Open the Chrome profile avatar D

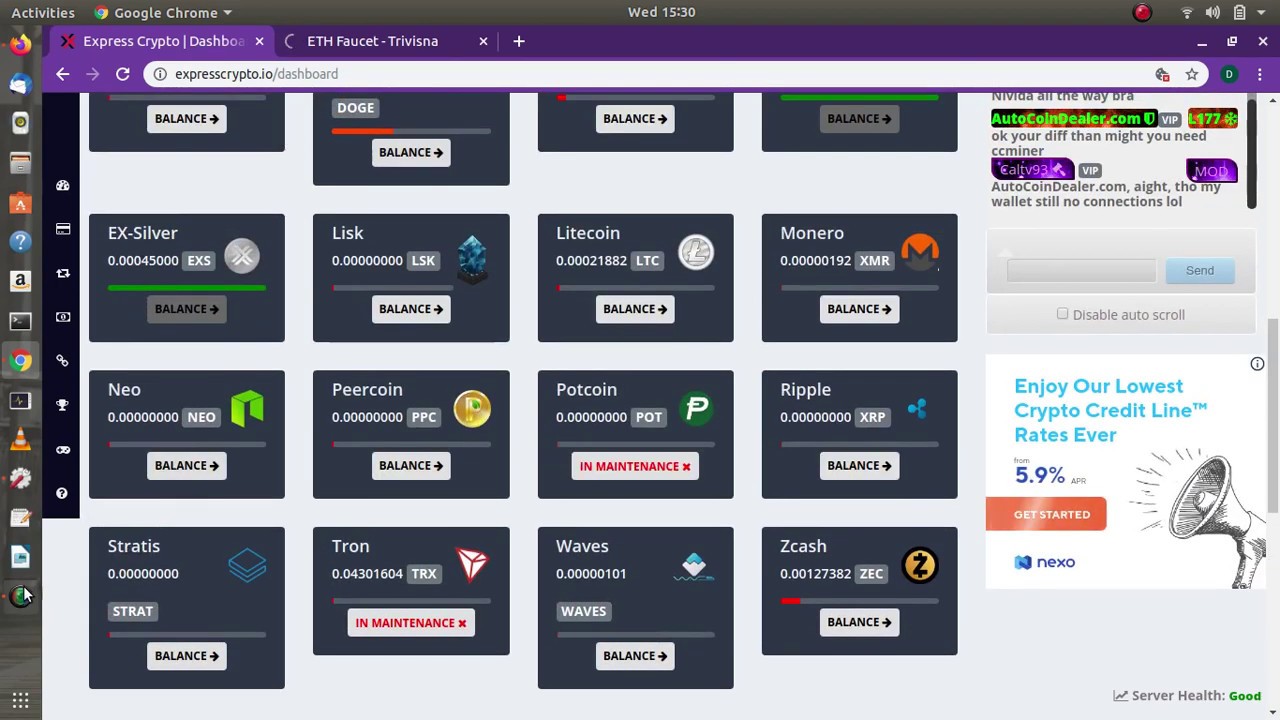(1229, 74)
